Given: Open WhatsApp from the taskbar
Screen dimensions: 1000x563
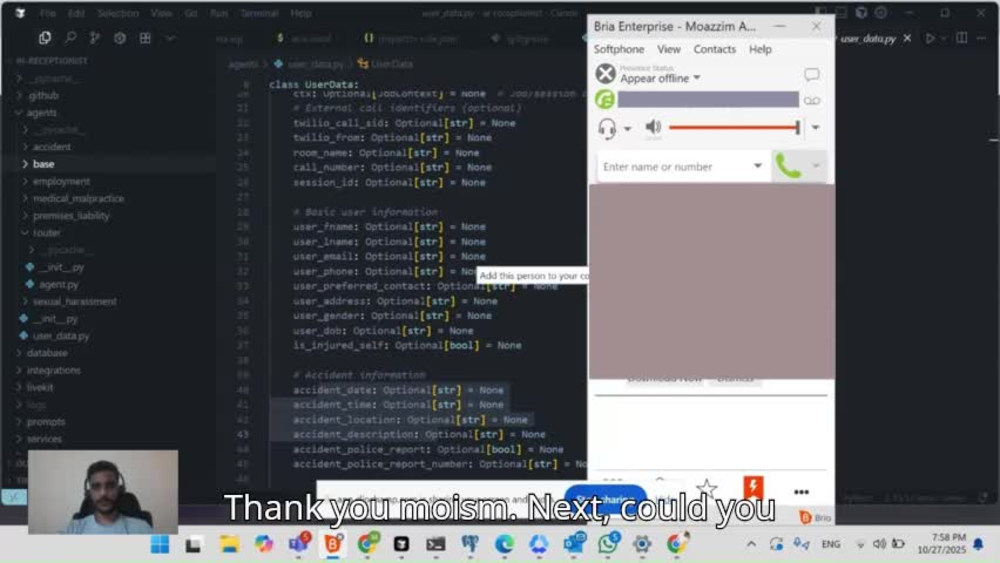Looking at the screenshot, I should pos(608,544).
